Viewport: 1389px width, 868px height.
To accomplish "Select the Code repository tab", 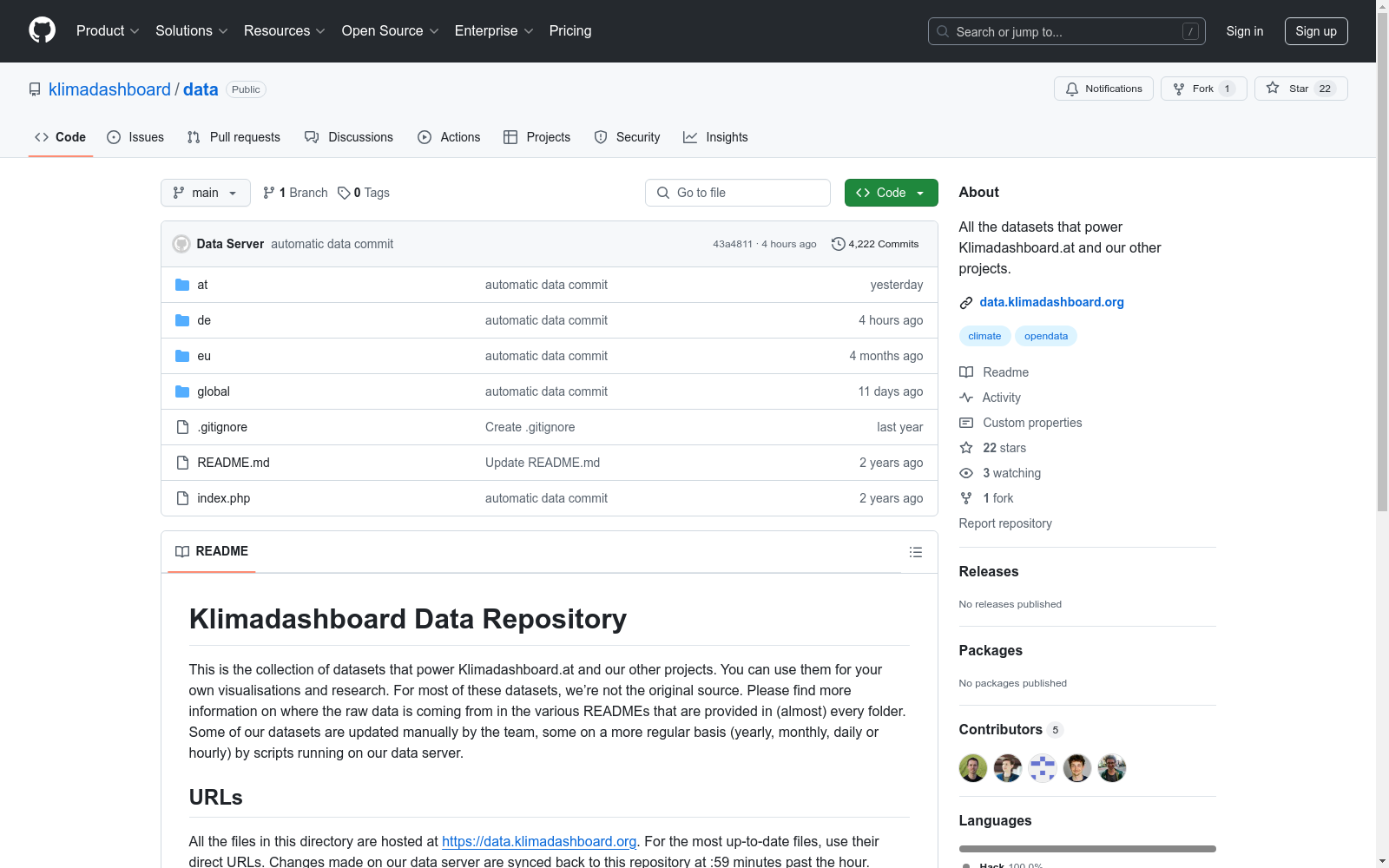I will (x=61, y=137).
